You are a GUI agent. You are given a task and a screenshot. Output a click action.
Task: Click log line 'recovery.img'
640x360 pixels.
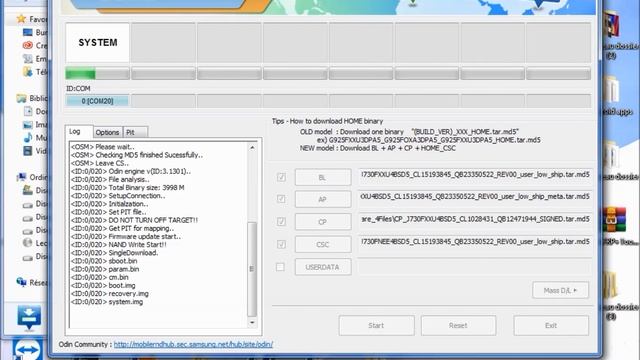point(110,293)
